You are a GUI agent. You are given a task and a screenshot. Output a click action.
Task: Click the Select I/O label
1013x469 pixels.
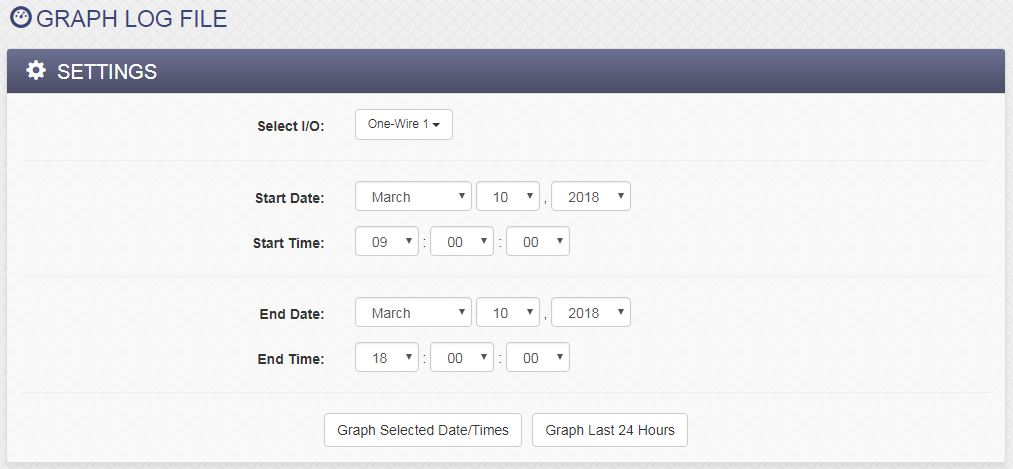[291, 126]
